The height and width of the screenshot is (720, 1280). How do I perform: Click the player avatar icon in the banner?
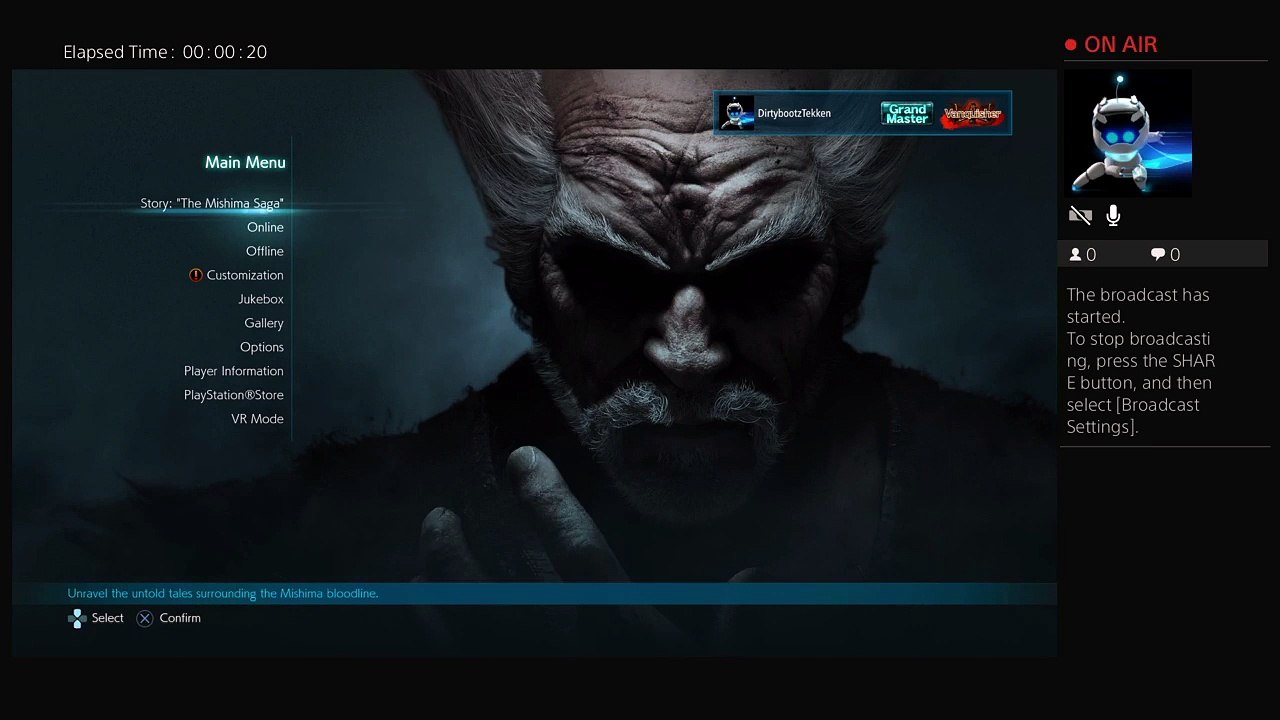pyautogui.click(x=736, y=113)
